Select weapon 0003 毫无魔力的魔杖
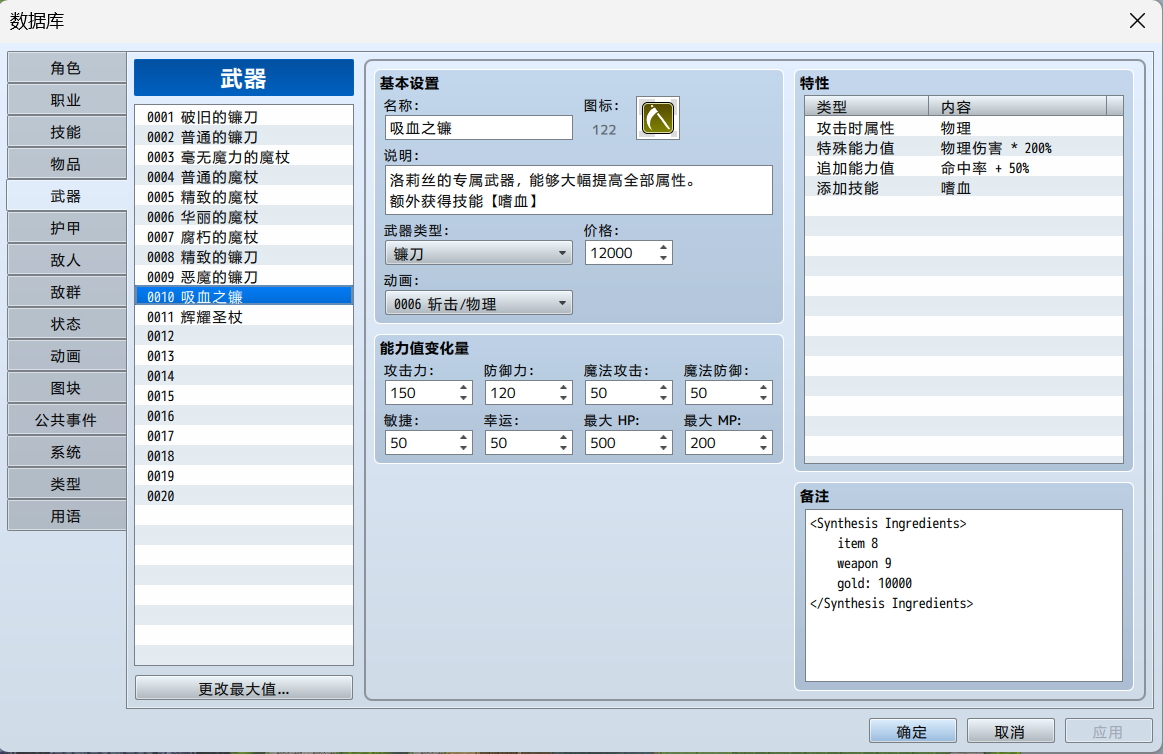This screenshot has width=1163, height=754. coord(243,157)
